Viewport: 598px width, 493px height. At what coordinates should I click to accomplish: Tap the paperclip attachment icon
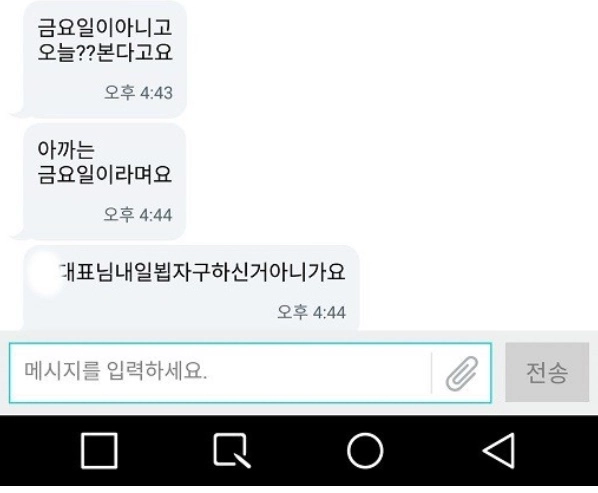point(461,373)
